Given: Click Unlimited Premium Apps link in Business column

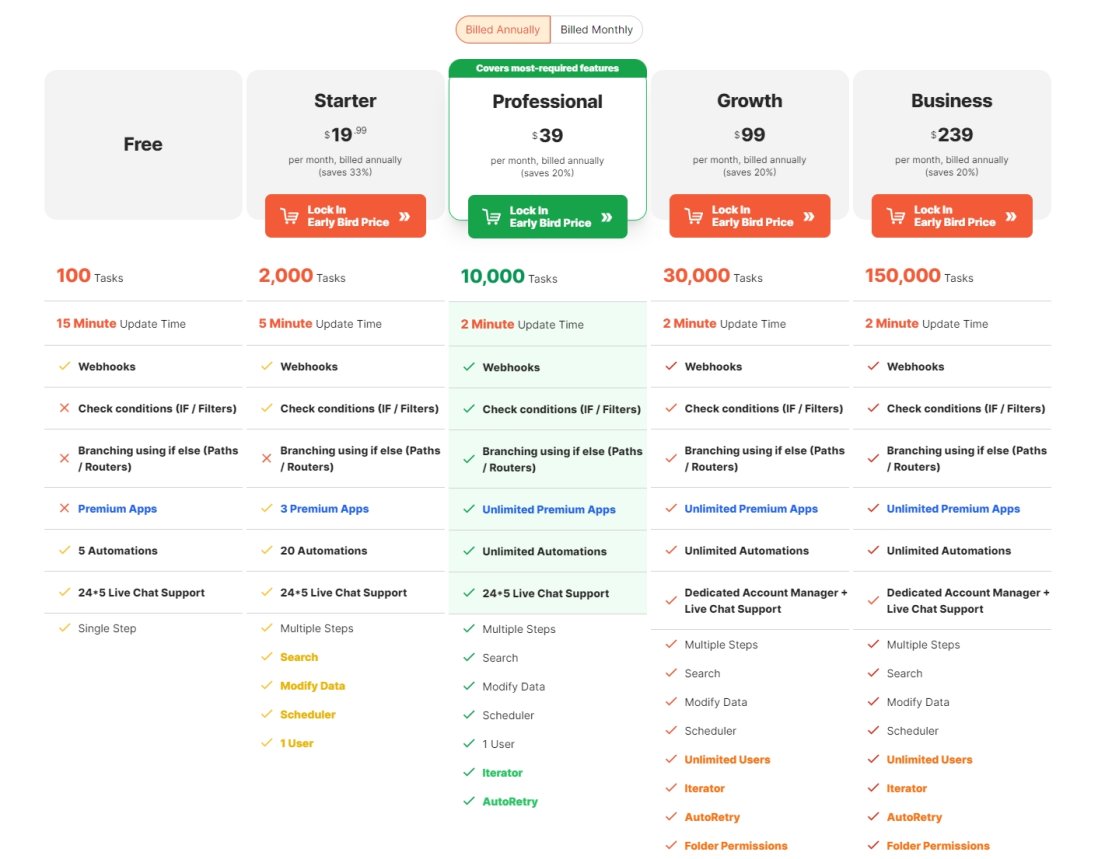Looking at the screenshot, I should [953, 508].
